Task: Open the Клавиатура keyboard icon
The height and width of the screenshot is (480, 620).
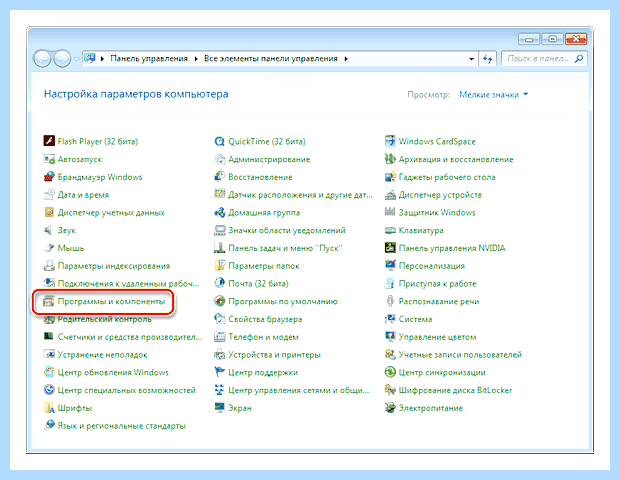Action: tap(390, 230)
